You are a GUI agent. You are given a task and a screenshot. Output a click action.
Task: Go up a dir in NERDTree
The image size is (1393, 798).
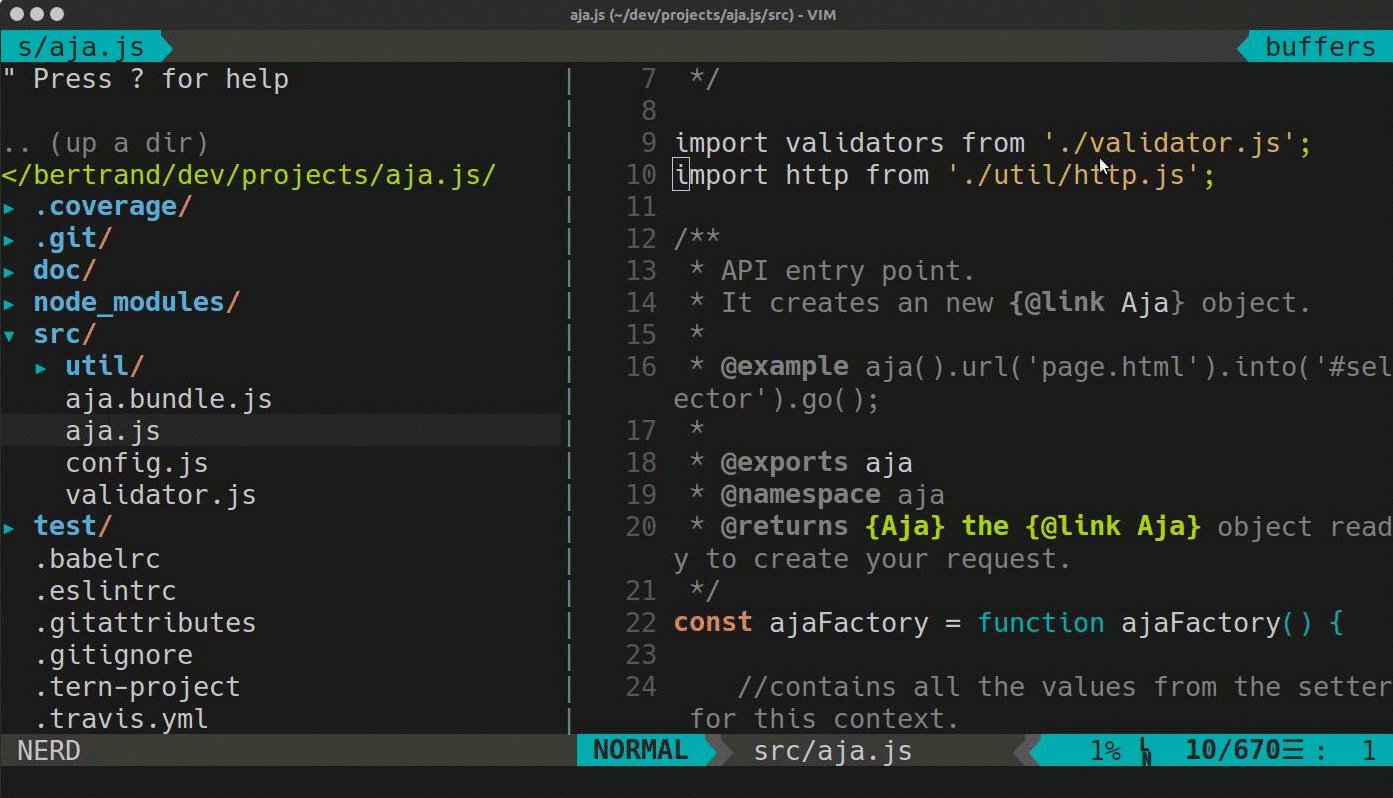[x=105, y=143]
